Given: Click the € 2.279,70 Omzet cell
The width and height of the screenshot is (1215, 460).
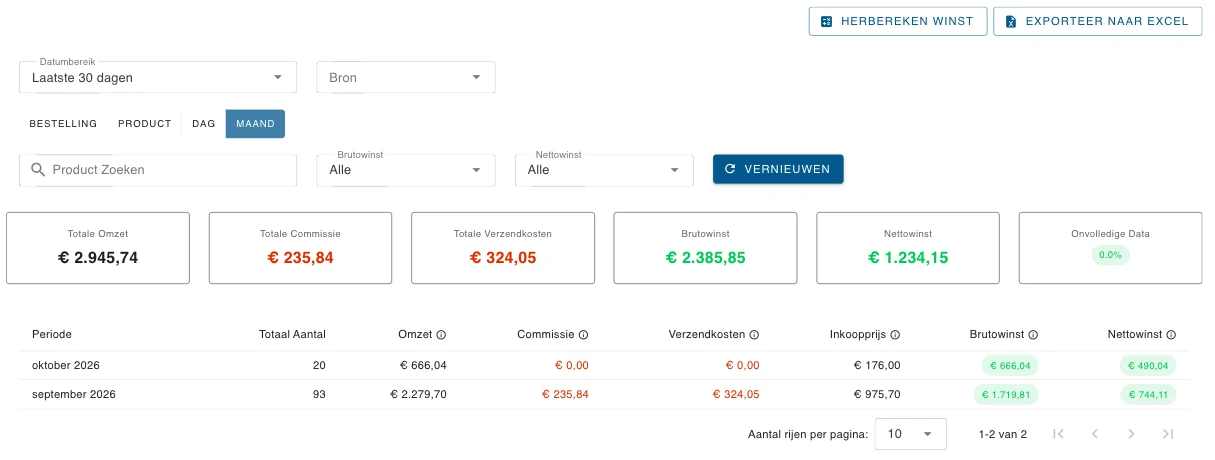Looking at the screenshot, I should click(418, 394).
